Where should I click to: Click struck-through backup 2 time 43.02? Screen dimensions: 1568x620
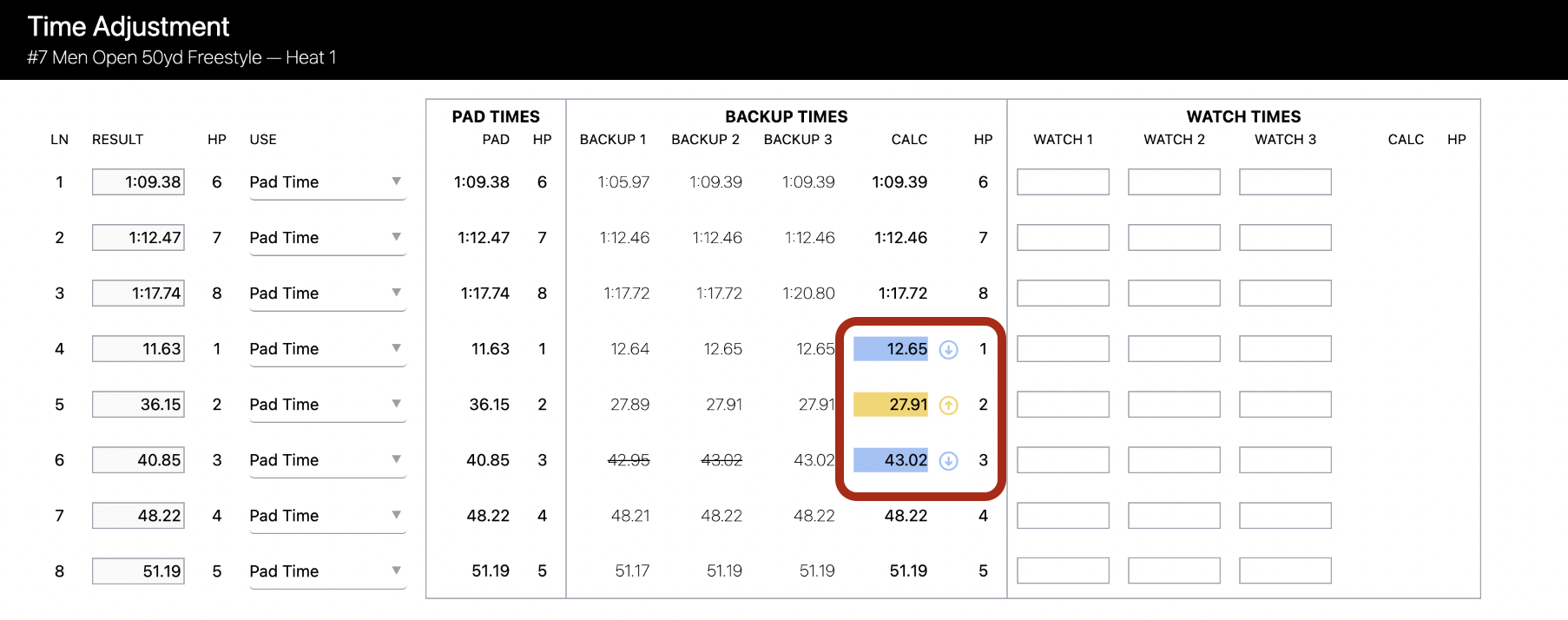[721, 460]
